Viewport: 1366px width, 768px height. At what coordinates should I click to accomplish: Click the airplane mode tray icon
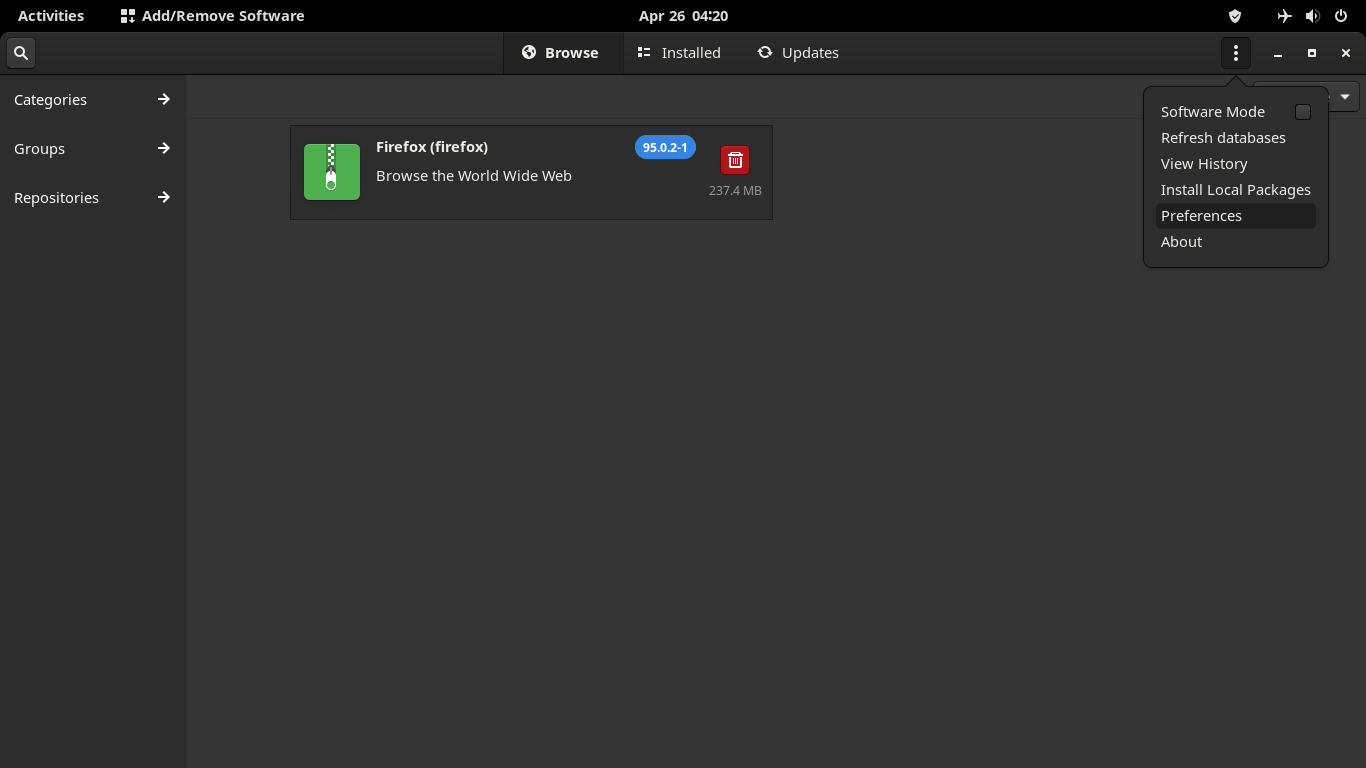[1284, 15]
